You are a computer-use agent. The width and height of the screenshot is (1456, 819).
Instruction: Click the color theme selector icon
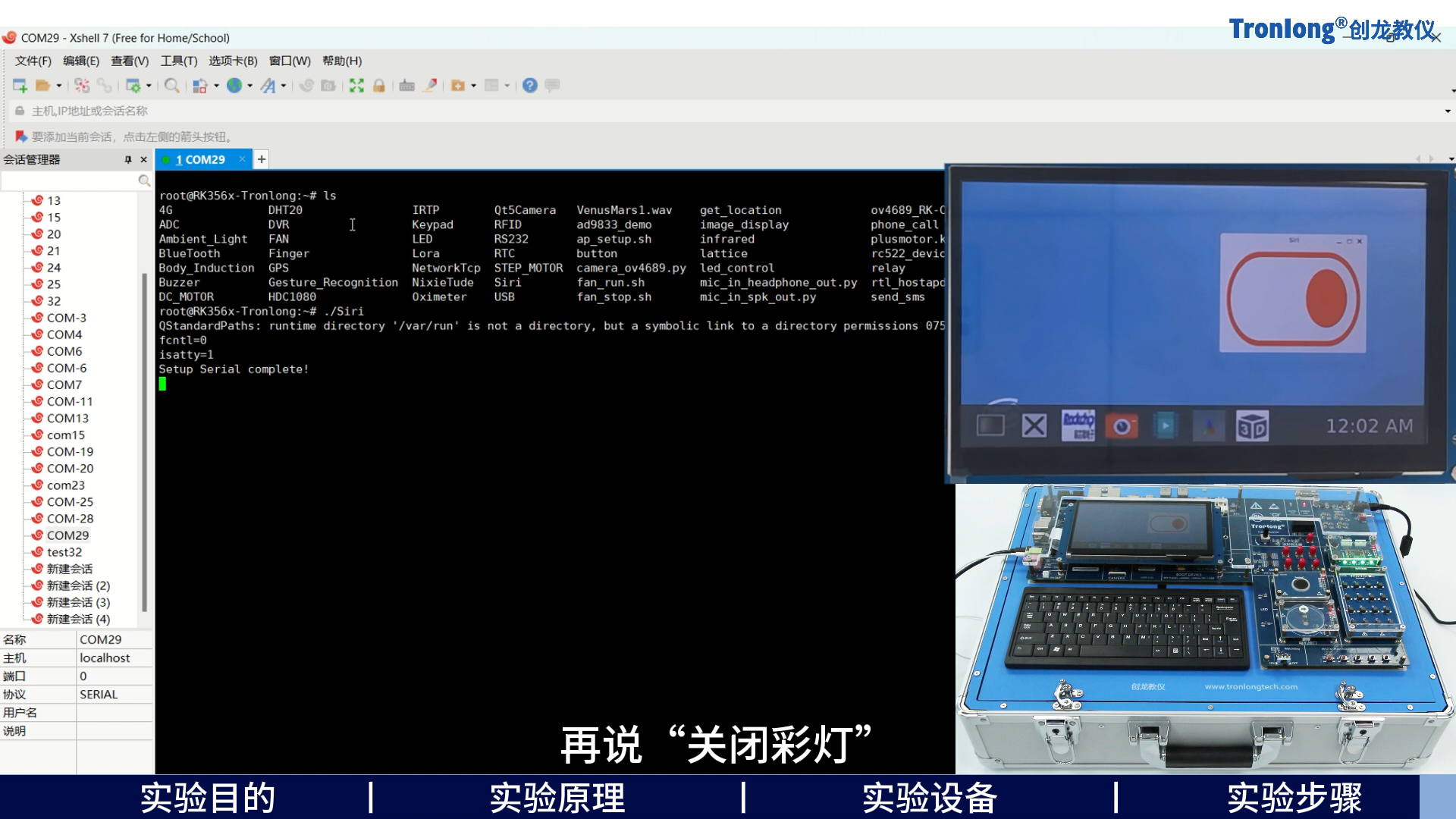pyautogui.click(x=199, y=85)
